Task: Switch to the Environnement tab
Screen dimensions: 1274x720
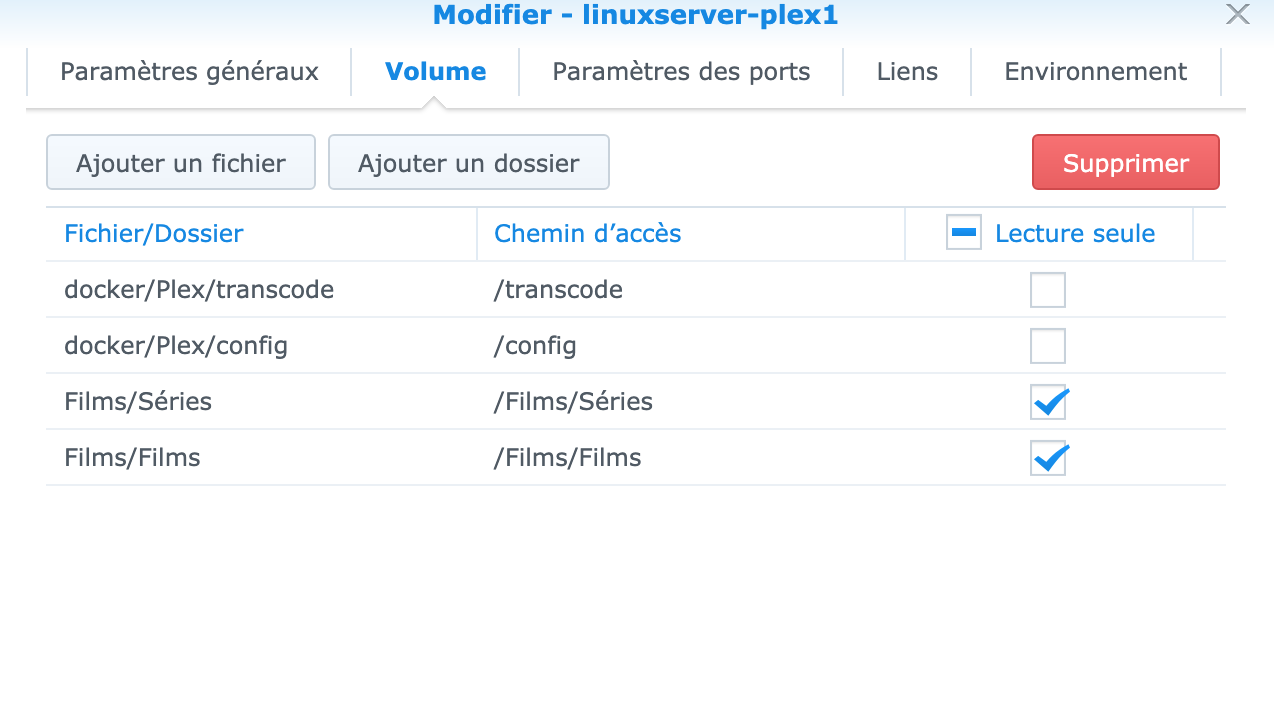Action: [x=1095, y=72]
